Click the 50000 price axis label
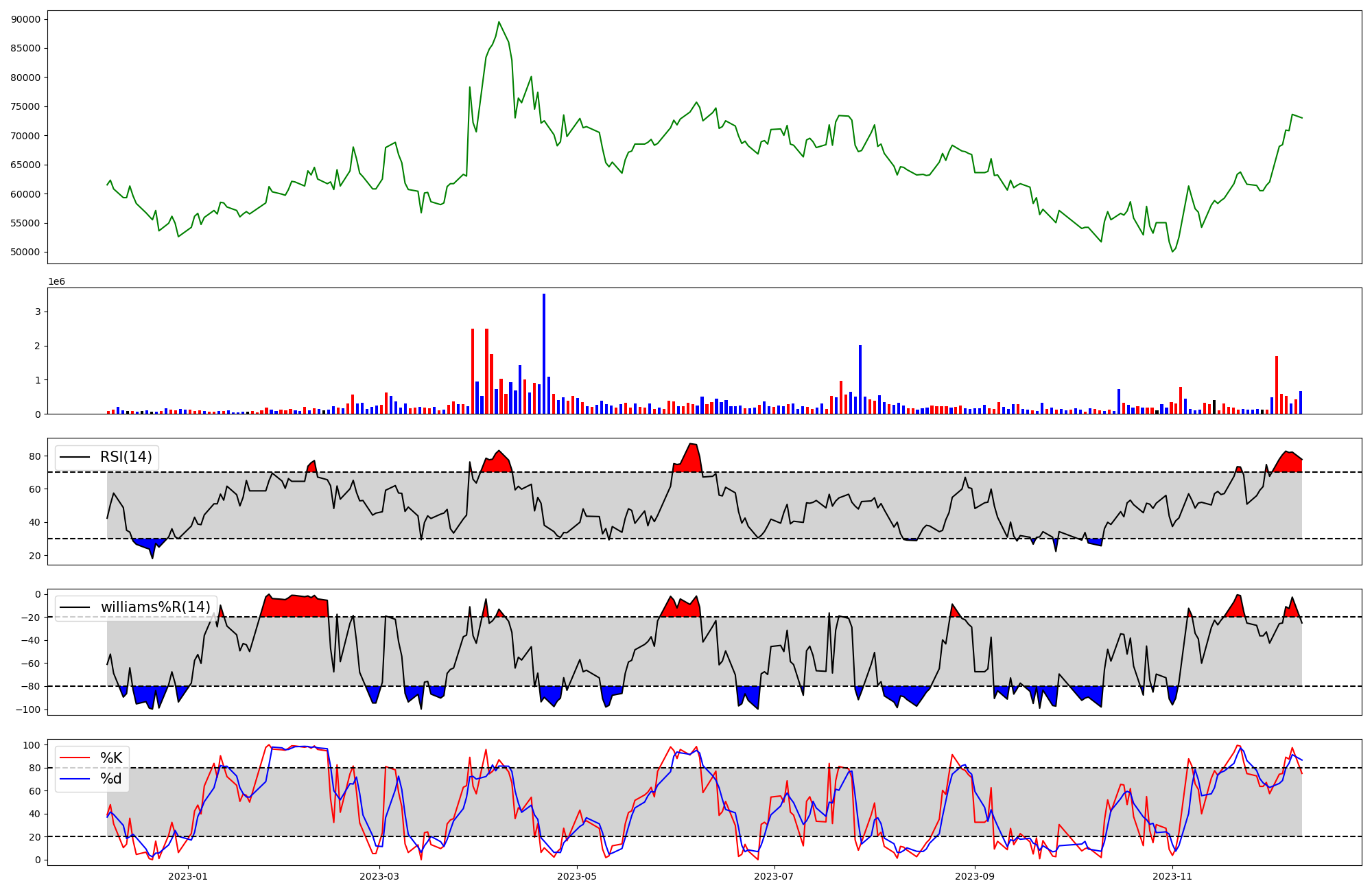 [25, 252]
